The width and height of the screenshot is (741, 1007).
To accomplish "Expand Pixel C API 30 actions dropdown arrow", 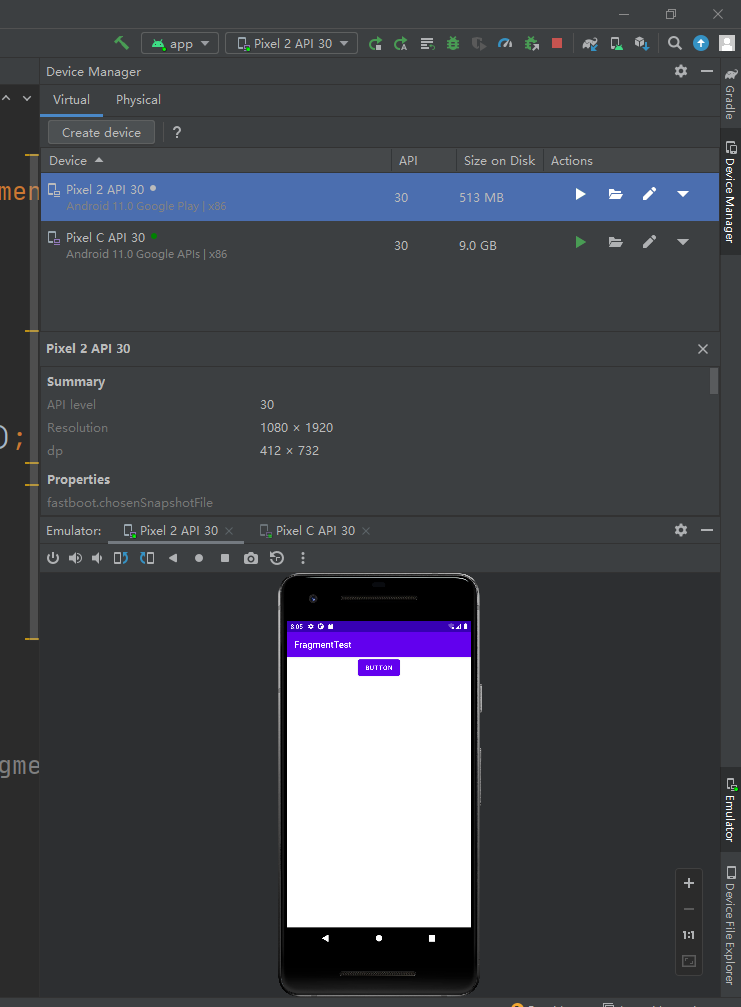I will (683, 242).
